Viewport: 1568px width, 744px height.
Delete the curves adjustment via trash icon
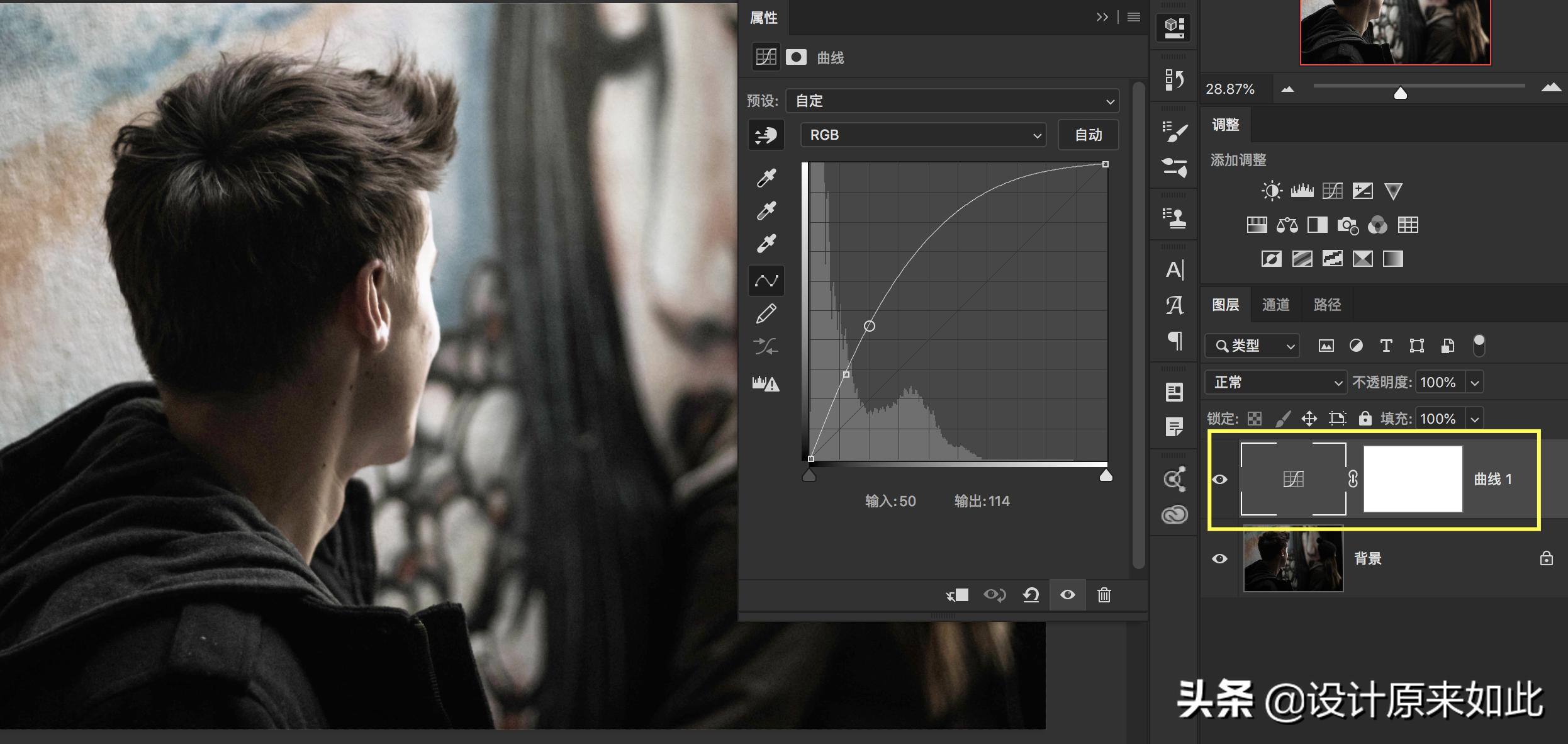click(x=1104, y=595)
